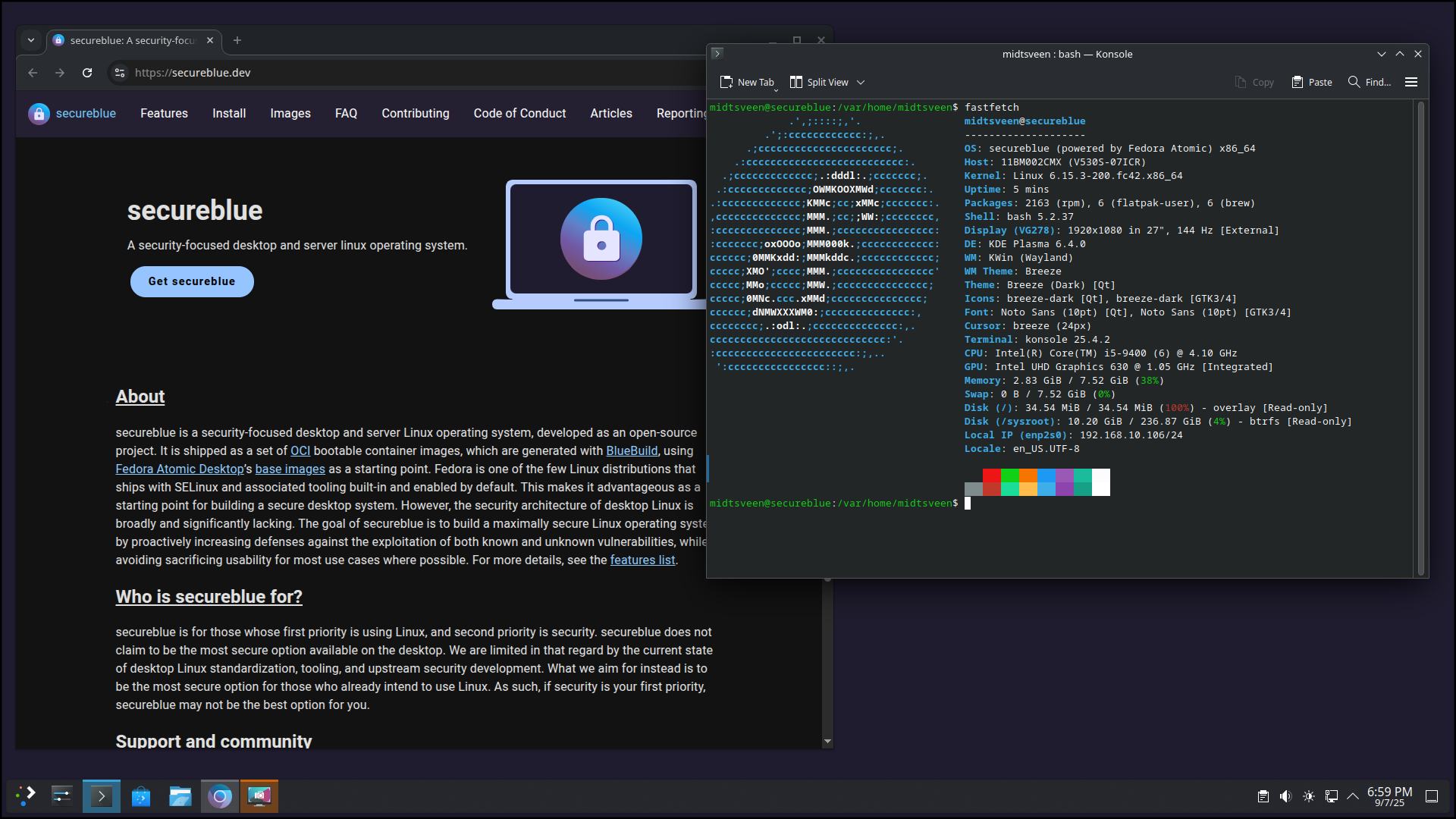Click the browser page scrollbar down arrow
This screenshot has width=1456, height=819.
[x=827, y=742]
